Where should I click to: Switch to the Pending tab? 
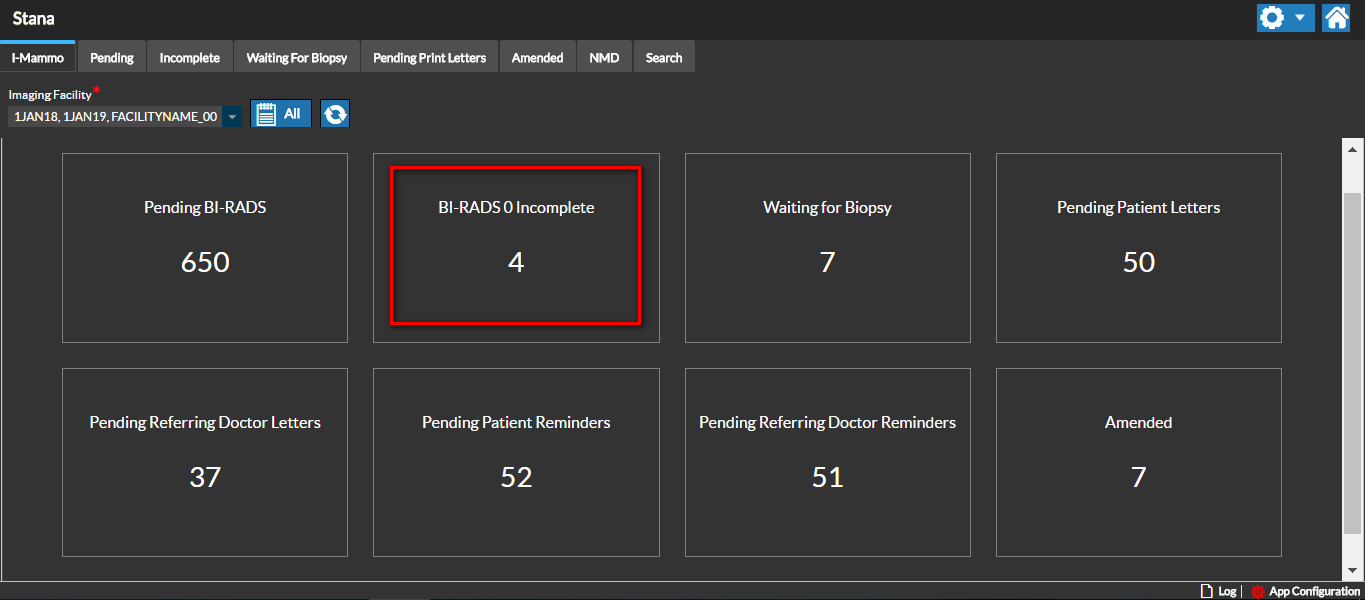click(112, 58)
